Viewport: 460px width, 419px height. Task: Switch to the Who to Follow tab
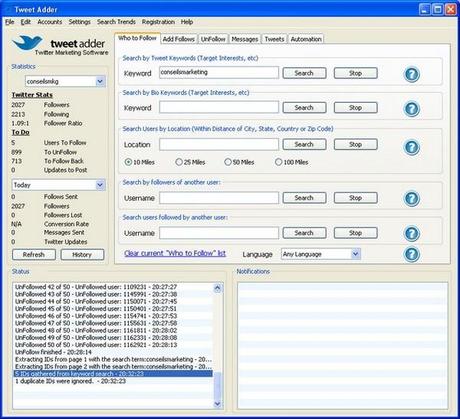(137, 38)
